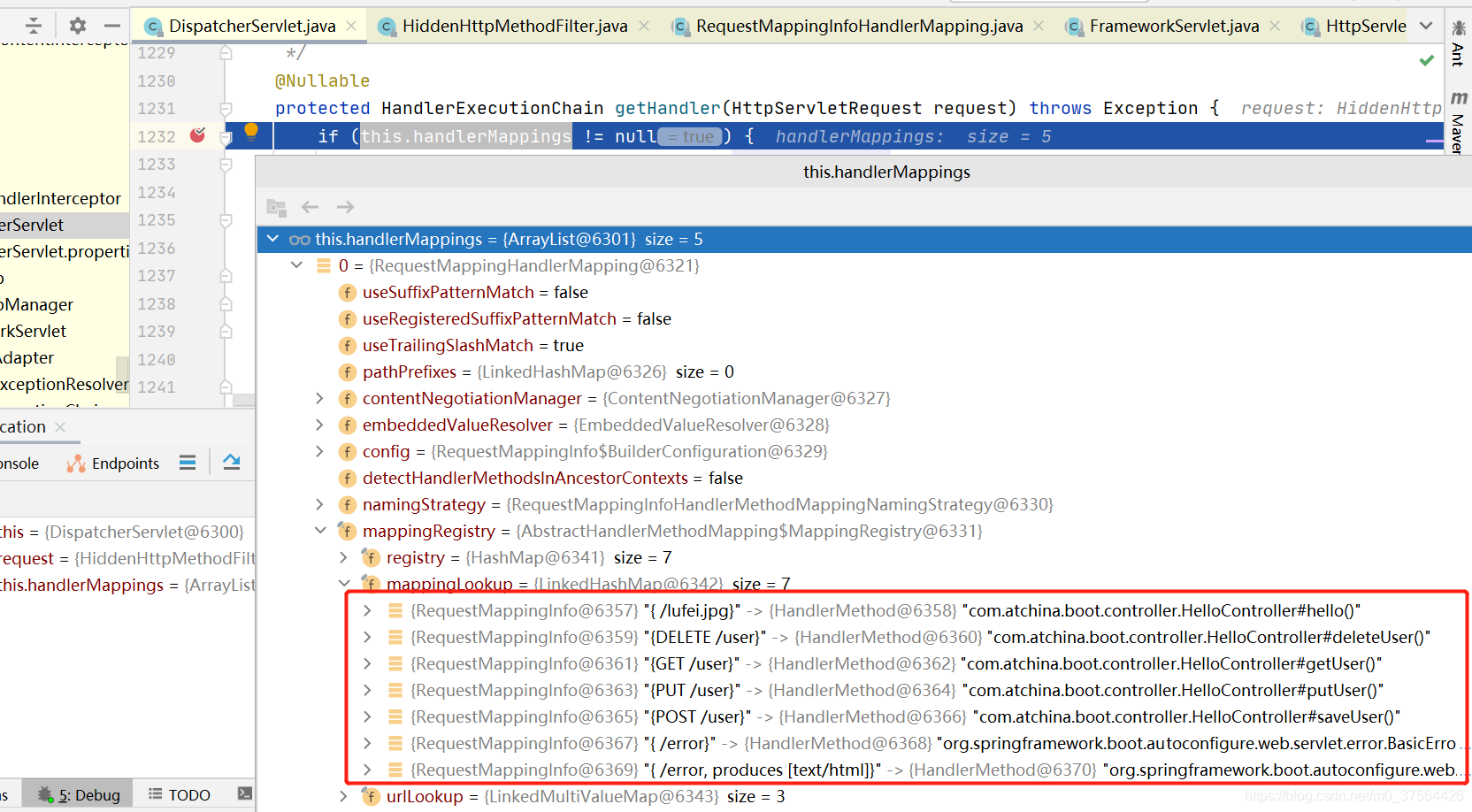Toggle breakpoint at line 1232
This screenshot has height=812, width=1472.
pyautogui.click(x=198, y=135)
